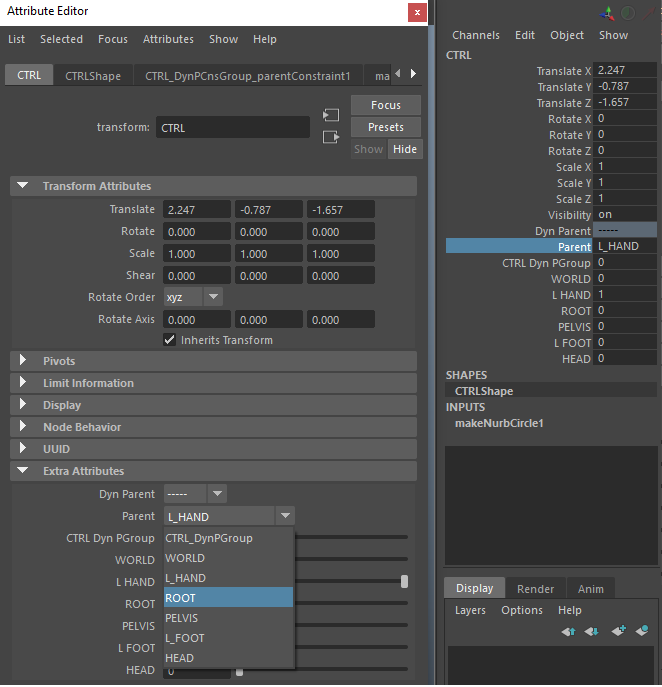The height and width of the screenshot is (687, 662).
Task: Click the Visibility value in Channel Box
Action: pyautogui.click(x=625, y=215)
